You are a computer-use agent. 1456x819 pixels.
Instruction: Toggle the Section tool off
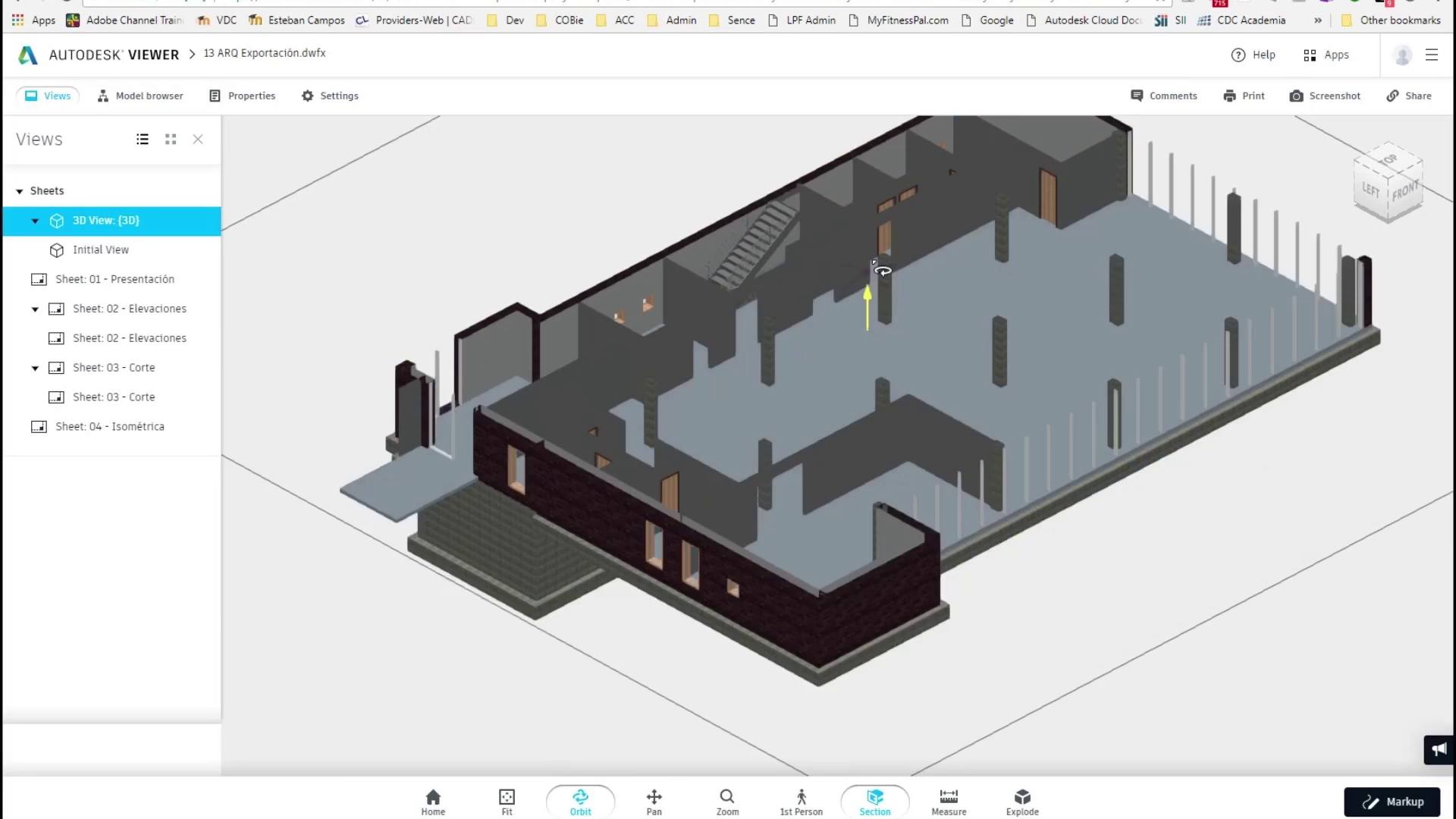[874, 801]
